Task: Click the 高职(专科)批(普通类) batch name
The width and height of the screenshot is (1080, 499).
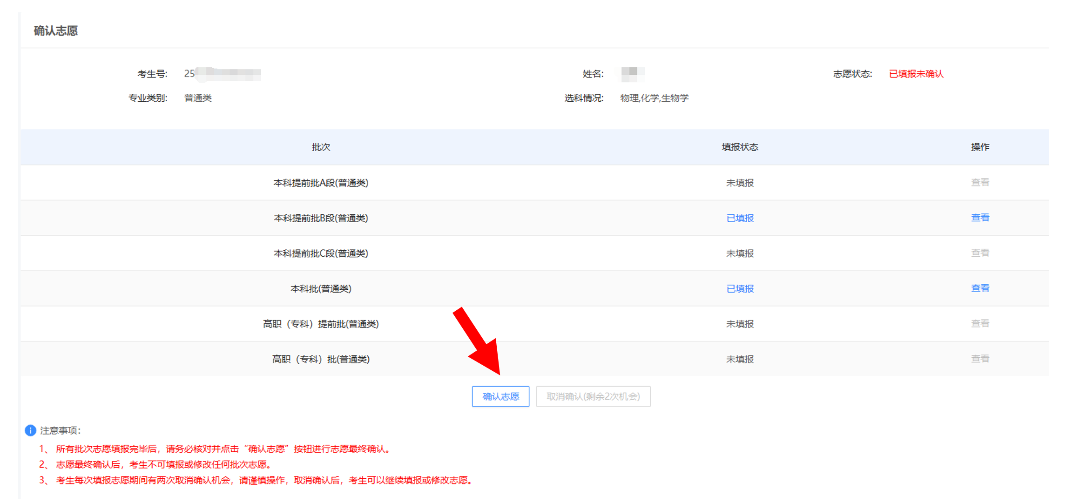Action: pos(320,358)
